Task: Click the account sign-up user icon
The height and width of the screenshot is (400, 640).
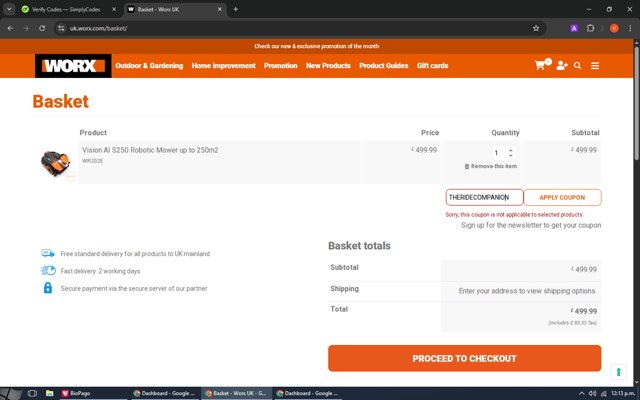Action: click(x=562, y=65)
